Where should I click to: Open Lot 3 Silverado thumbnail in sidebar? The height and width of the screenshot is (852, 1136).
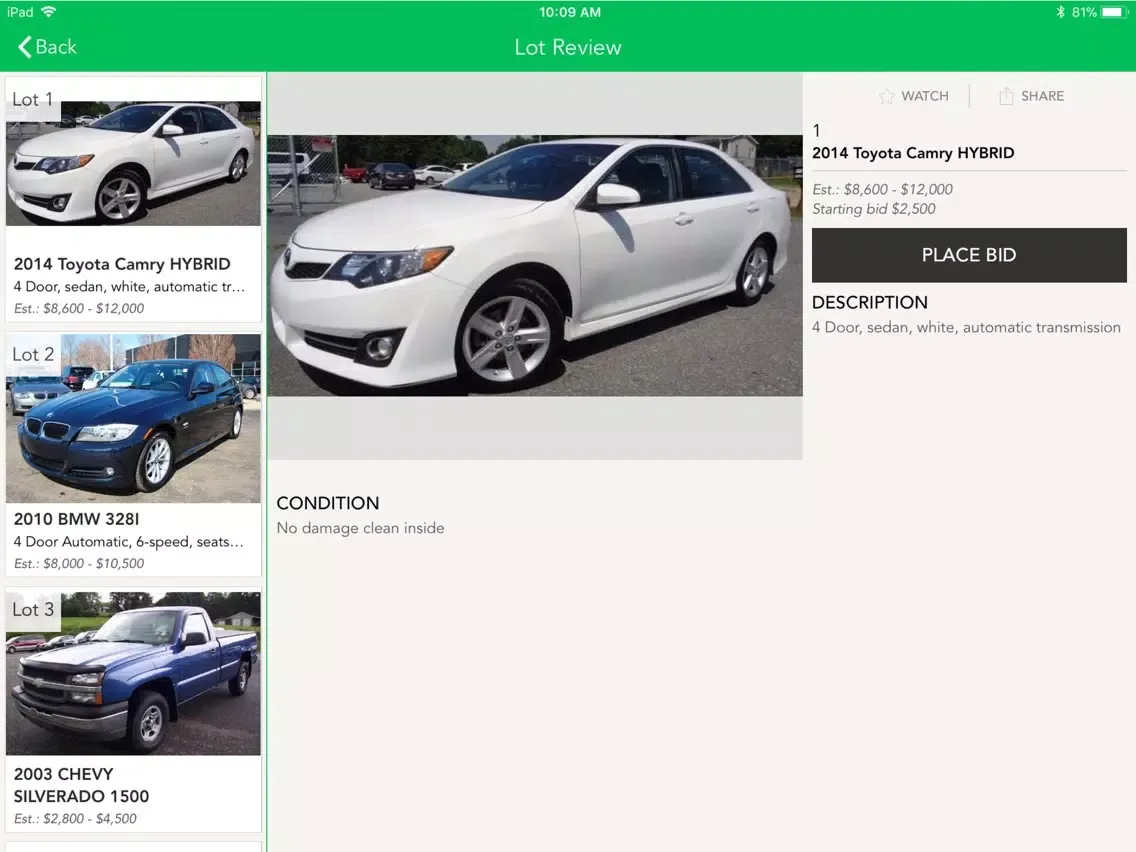point(133,673)
